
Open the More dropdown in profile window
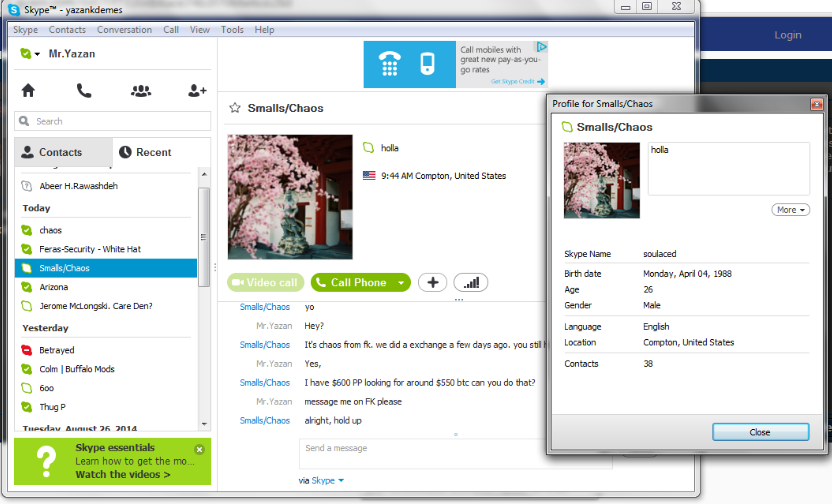(x=790, y=210)
